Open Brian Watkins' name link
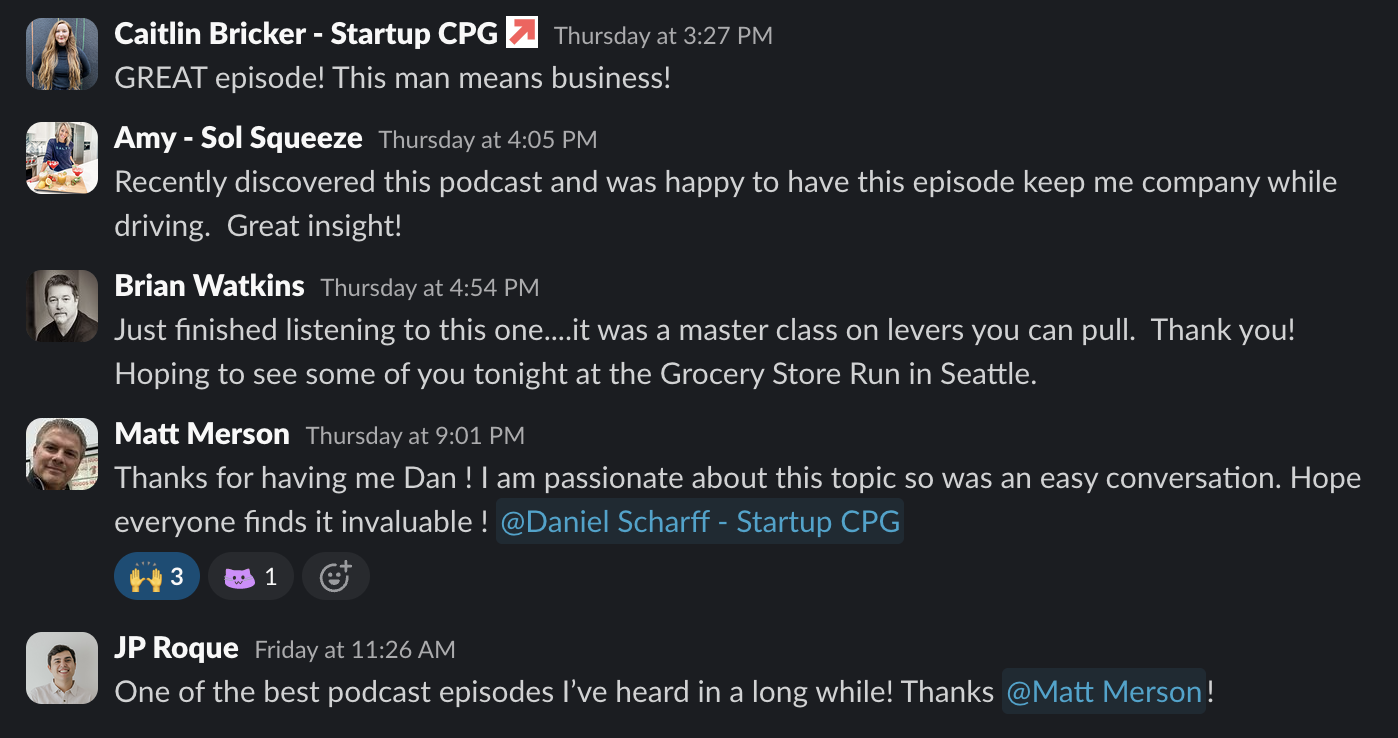1398x738 pixels. point(209,286)
